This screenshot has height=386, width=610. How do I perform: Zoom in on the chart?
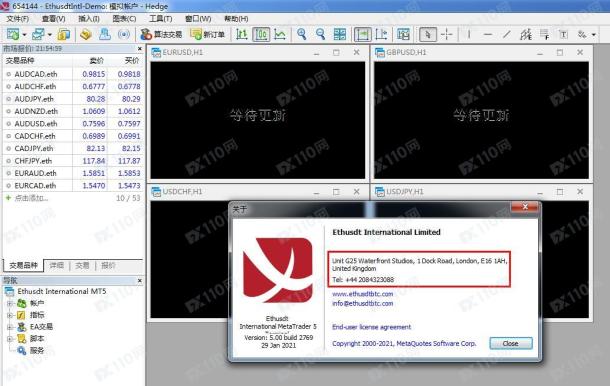click(301, 35)
